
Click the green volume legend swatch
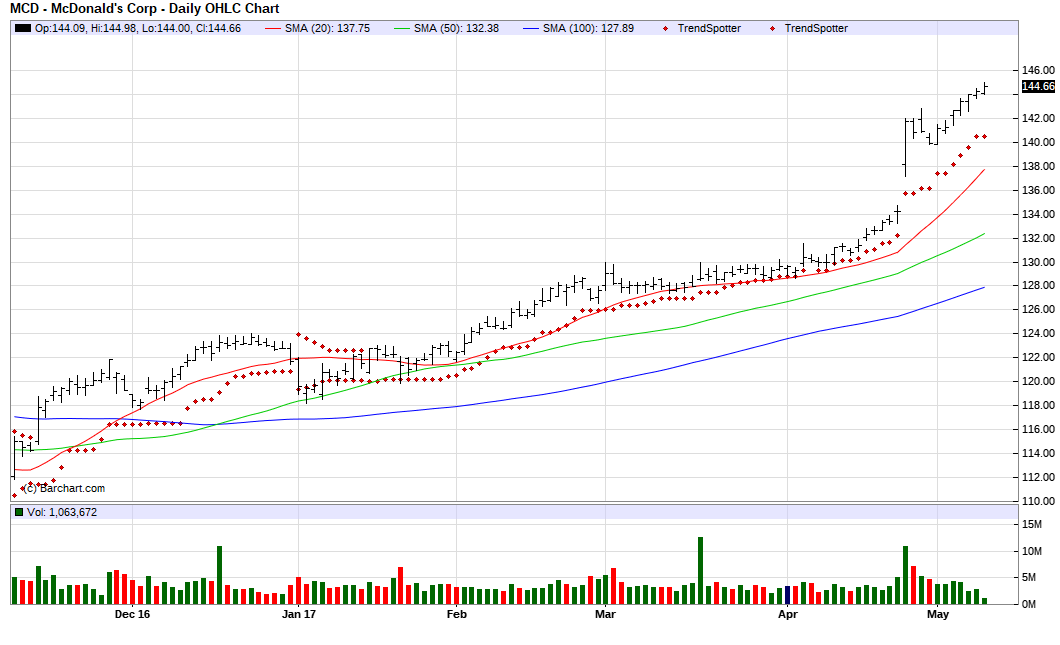pos(19,512)
